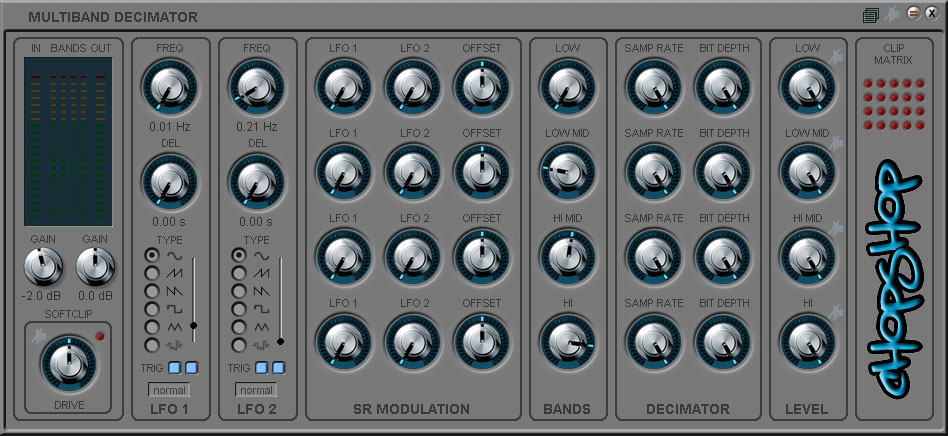The height and width of the screenshot is (436, 948).
Task: Click the square waveform icon in LFO 2
Action: (262, 309)
